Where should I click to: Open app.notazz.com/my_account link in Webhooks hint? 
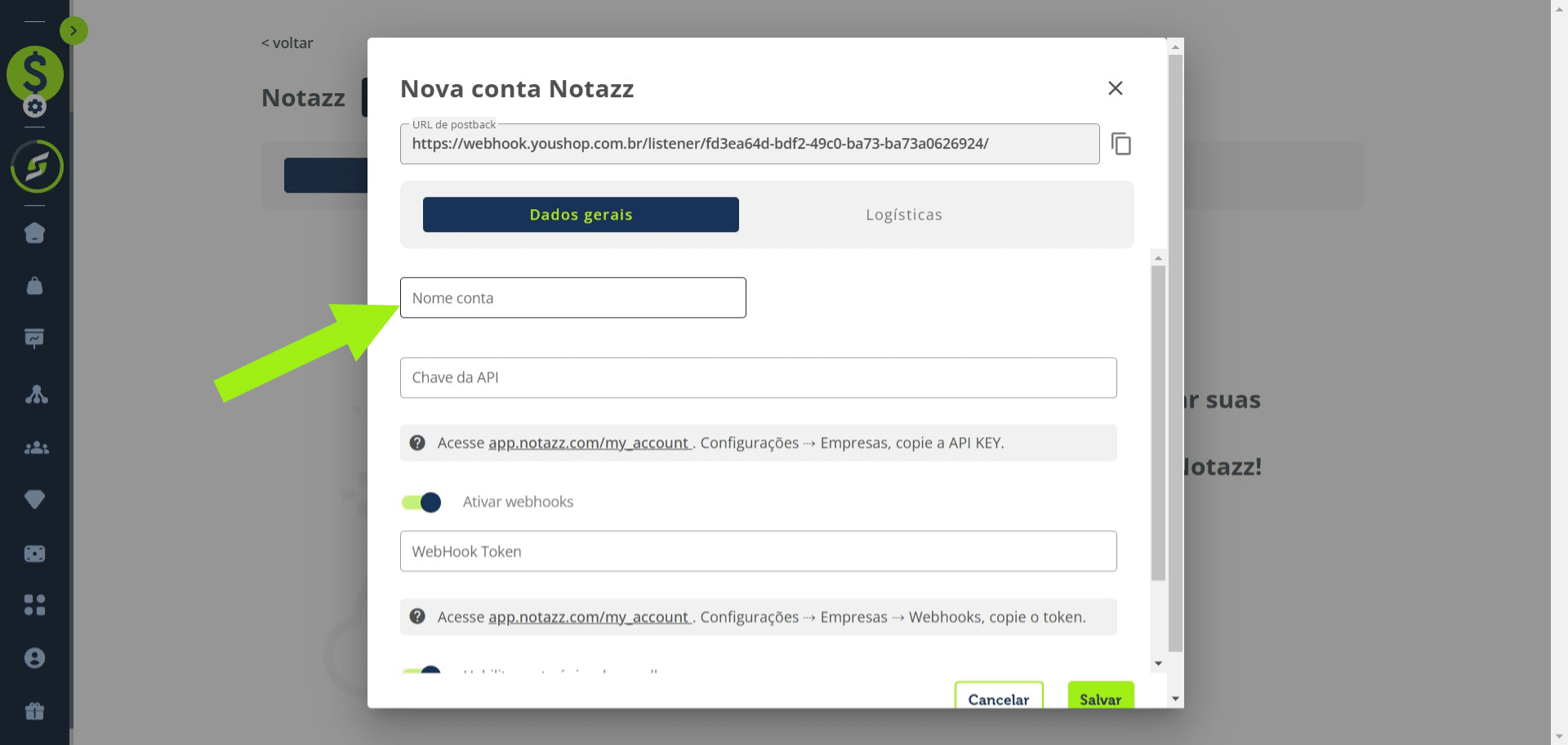point(589,617)
